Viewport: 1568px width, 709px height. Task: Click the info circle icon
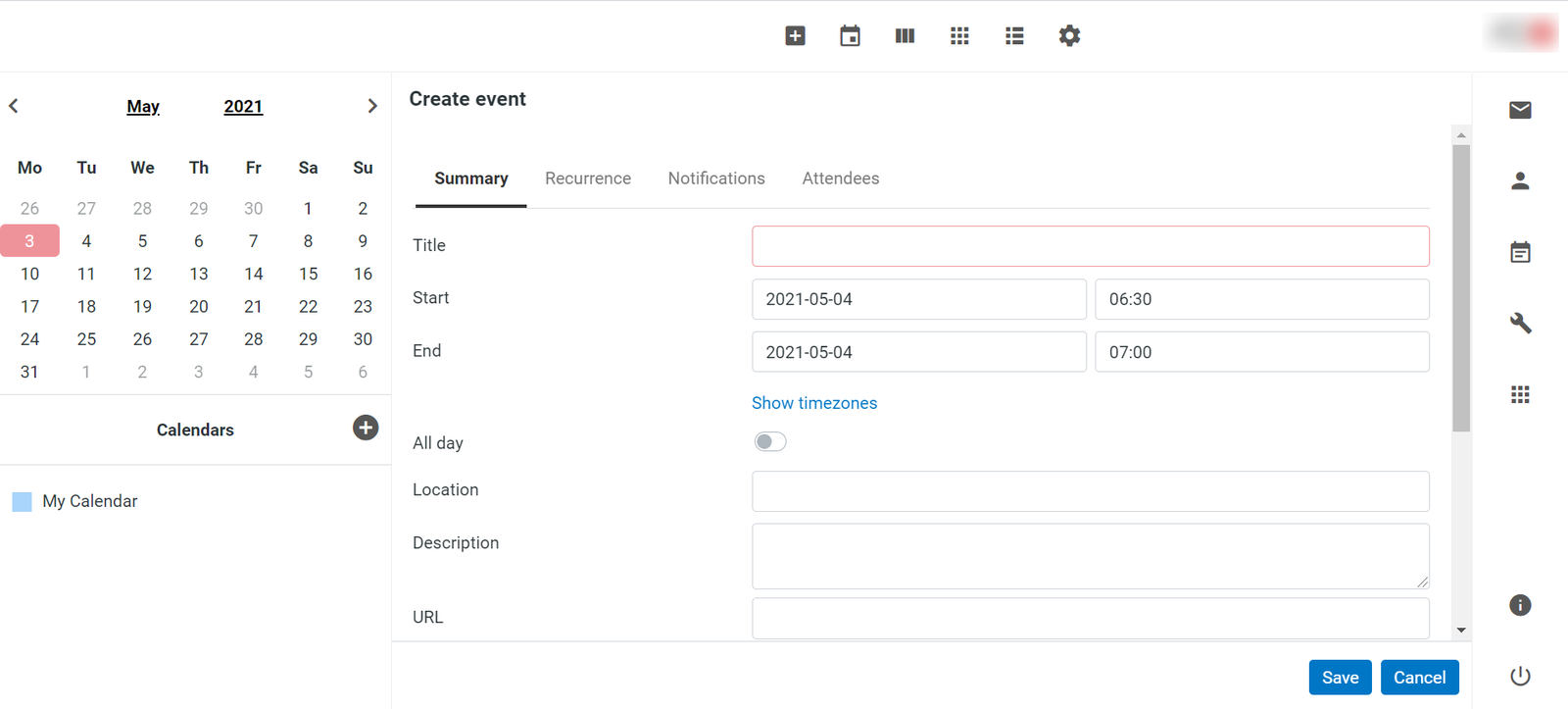(x=1520, y=605)
